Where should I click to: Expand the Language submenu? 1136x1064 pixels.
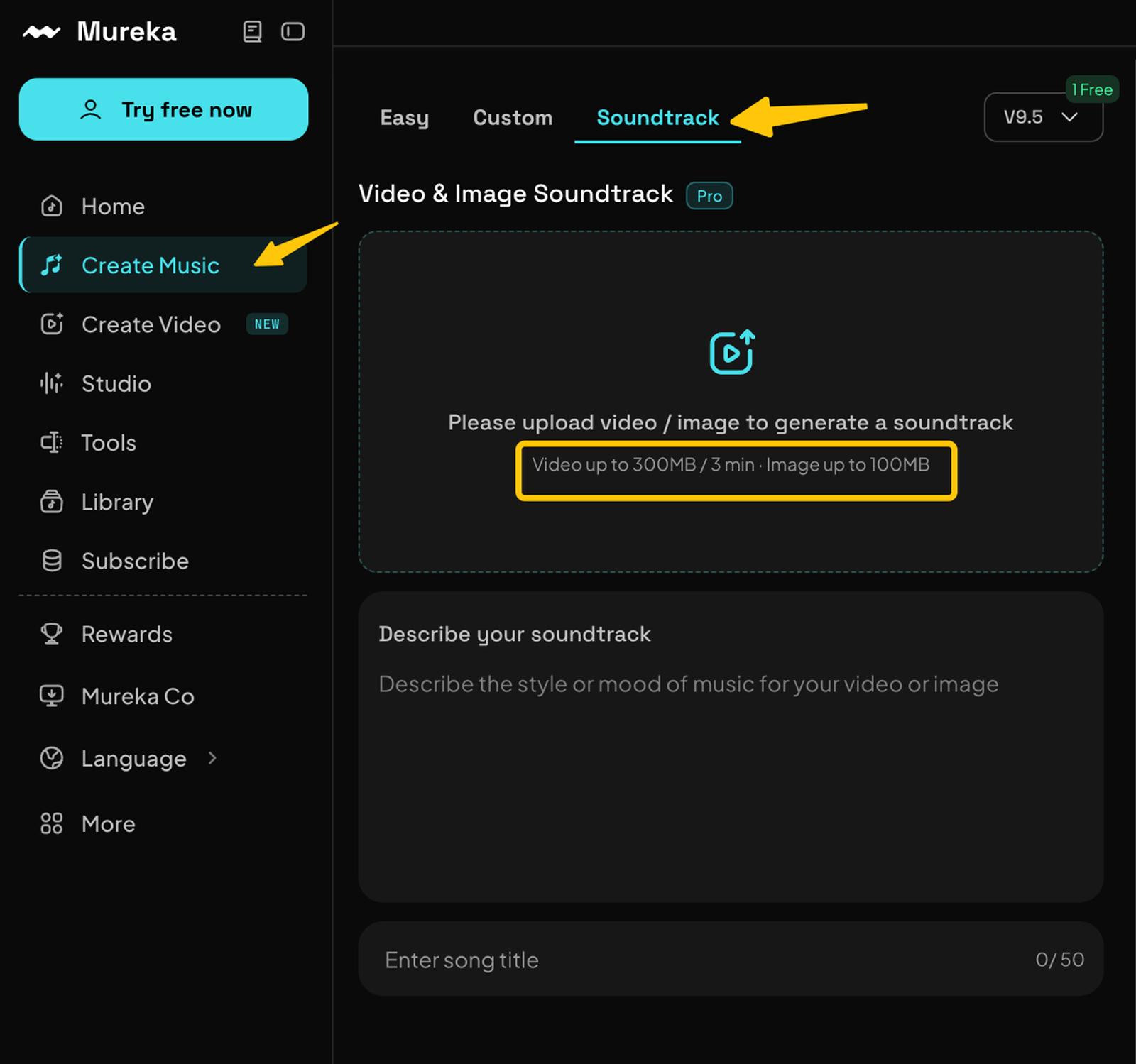pyautogui.click(x=163, y=759)
